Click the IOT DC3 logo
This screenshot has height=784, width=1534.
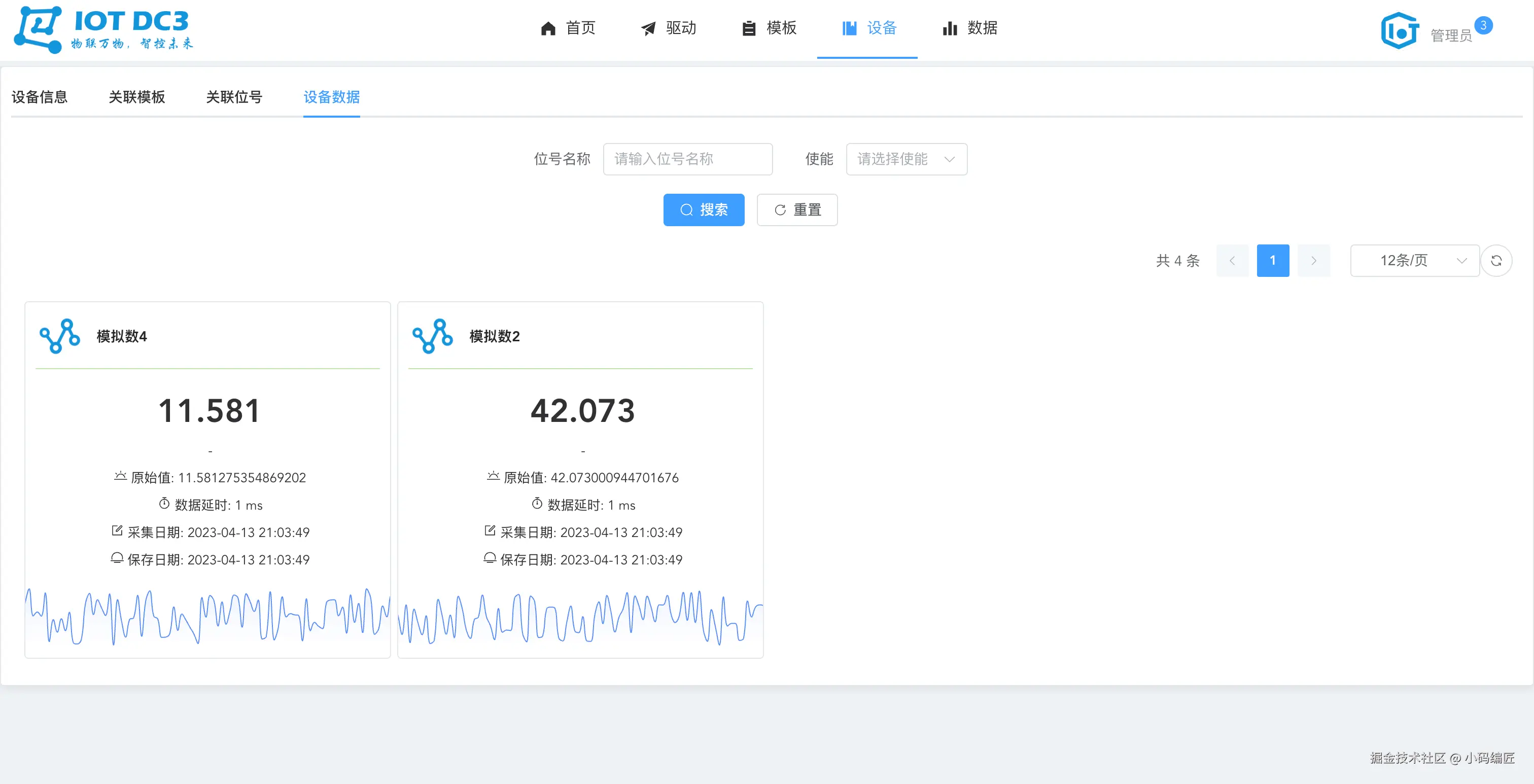104,30
